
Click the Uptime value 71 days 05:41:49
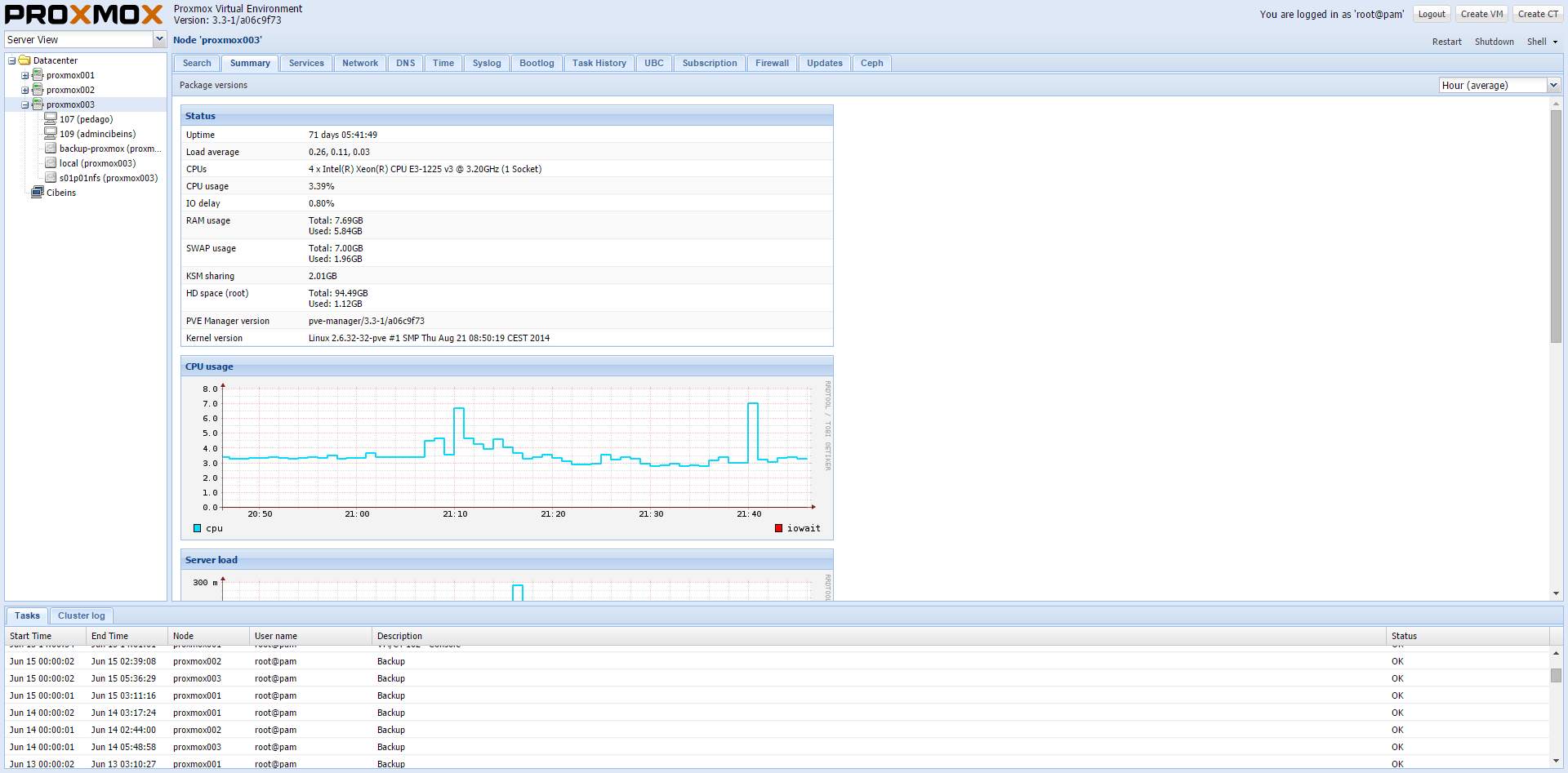pos(343,135)
